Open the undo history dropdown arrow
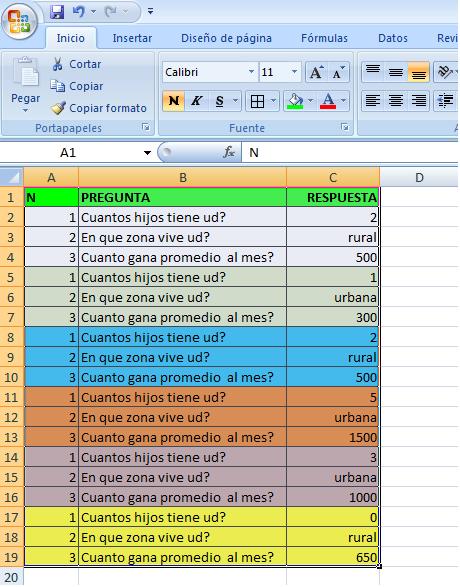Screen dimensions: 460x587 (93, 12)
